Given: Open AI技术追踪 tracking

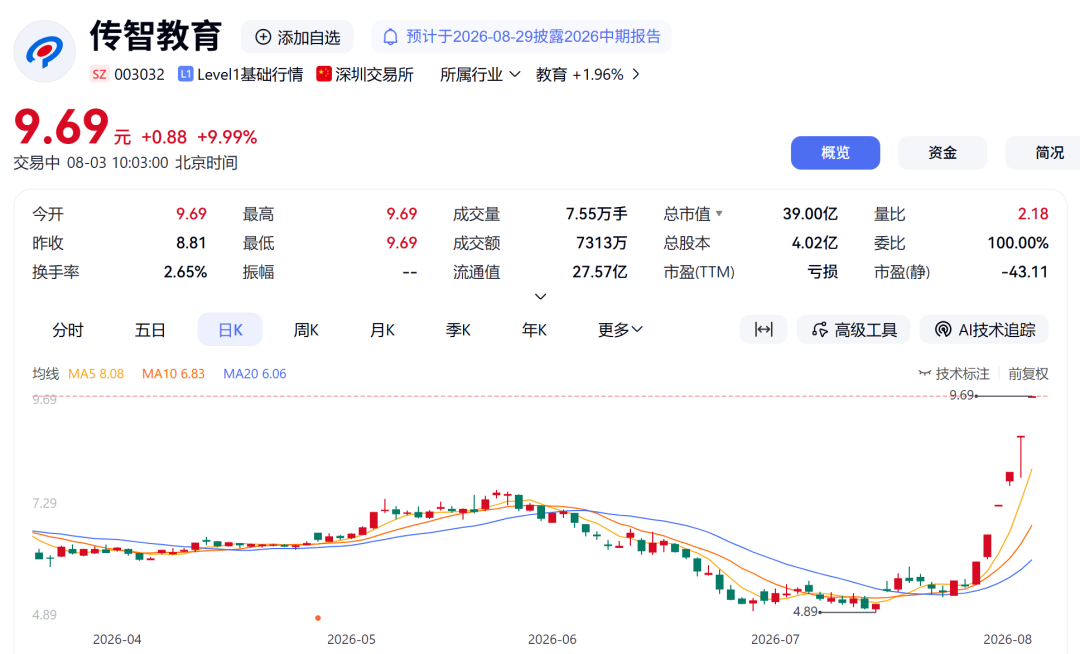Looking at the screenshot, I should tap(984, 330).
